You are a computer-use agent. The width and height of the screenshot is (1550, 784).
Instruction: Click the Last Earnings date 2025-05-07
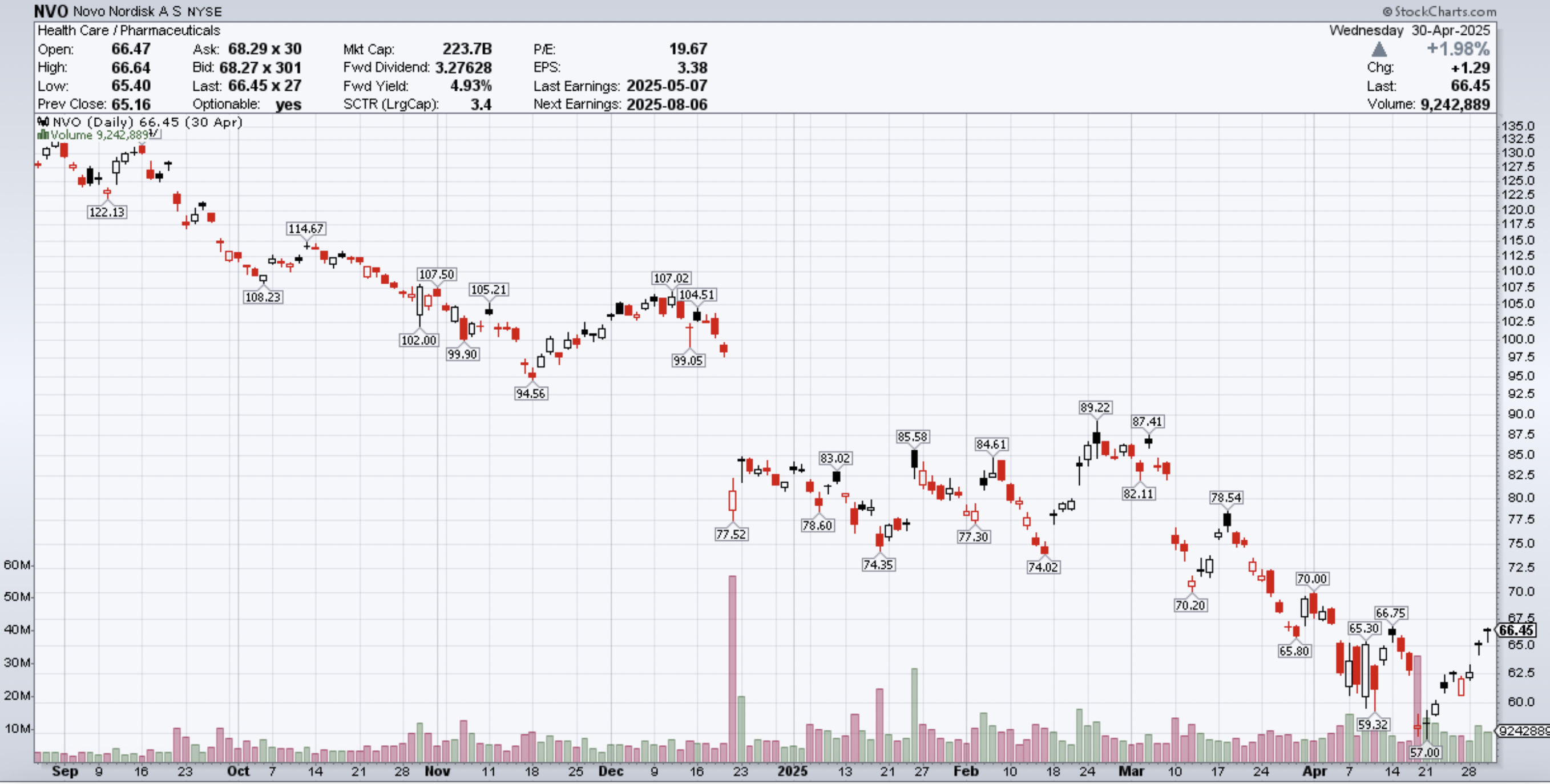[667, 86]
